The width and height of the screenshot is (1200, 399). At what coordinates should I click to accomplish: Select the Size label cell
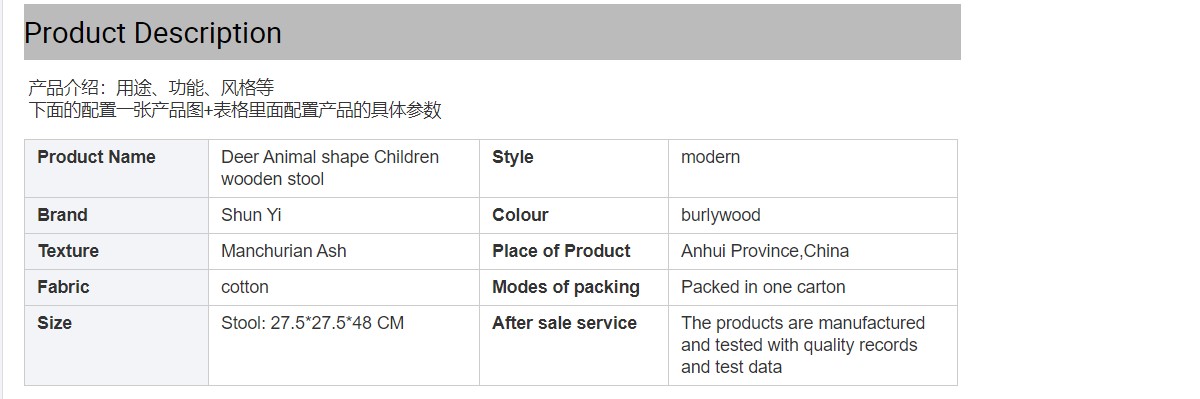coord(116,345)
